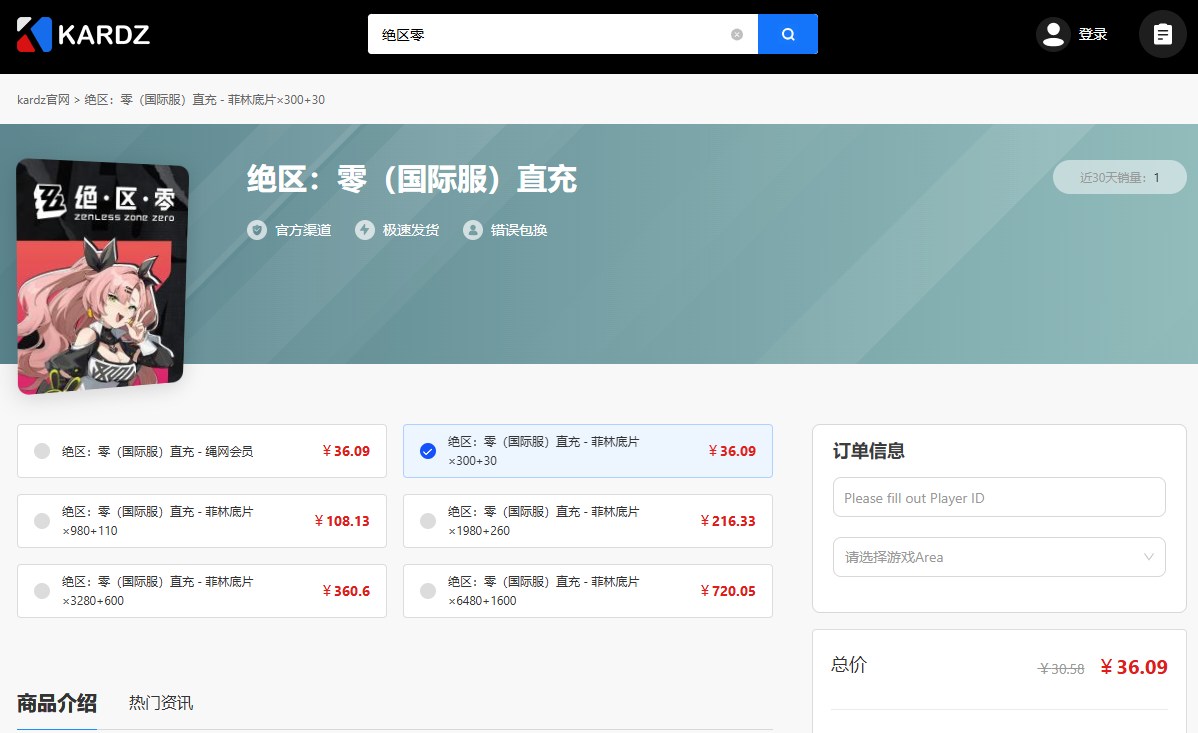The height and width of the screenshot is (733, 1198).
Task: Click the 近30天销量 badge
Action: [1119, 177]
